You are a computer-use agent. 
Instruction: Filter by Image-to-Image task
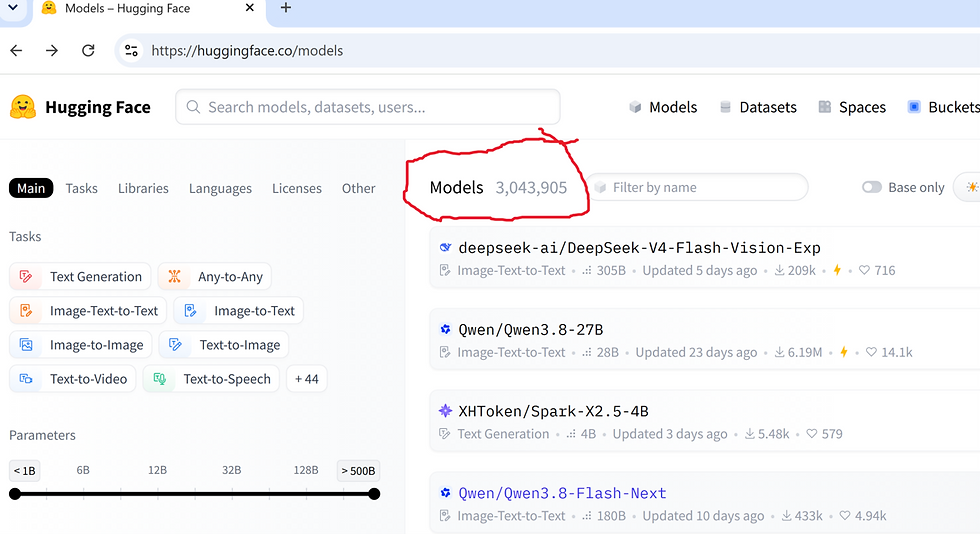pyautogui.click(x=81, y=345)
